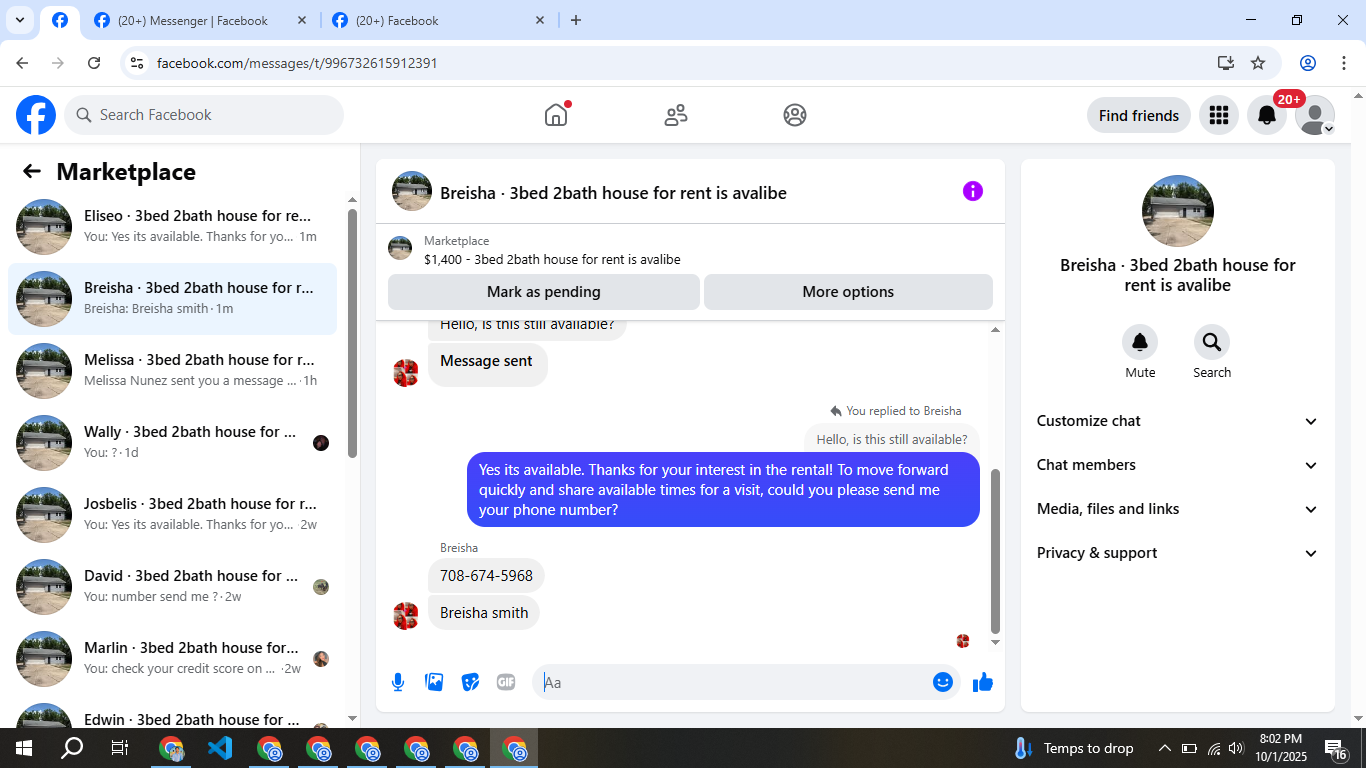Click the conversation list scrollbar
The height and width of the screenshot is (768, 1366).
click(x=352, y=333)
